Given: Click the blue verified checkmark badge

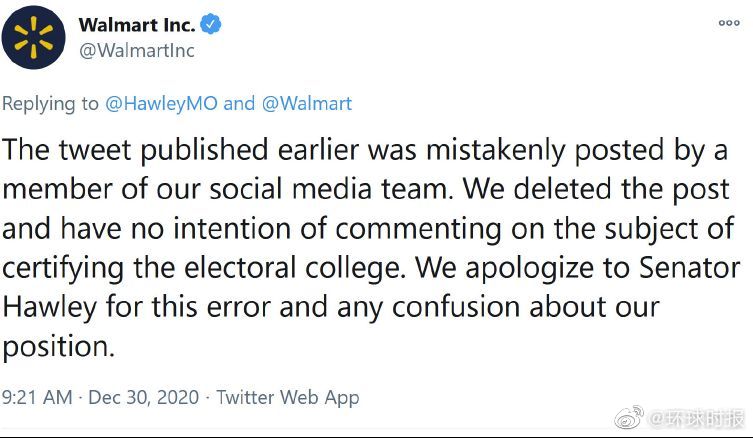Looking at the screenshot, I should [209, 24].
